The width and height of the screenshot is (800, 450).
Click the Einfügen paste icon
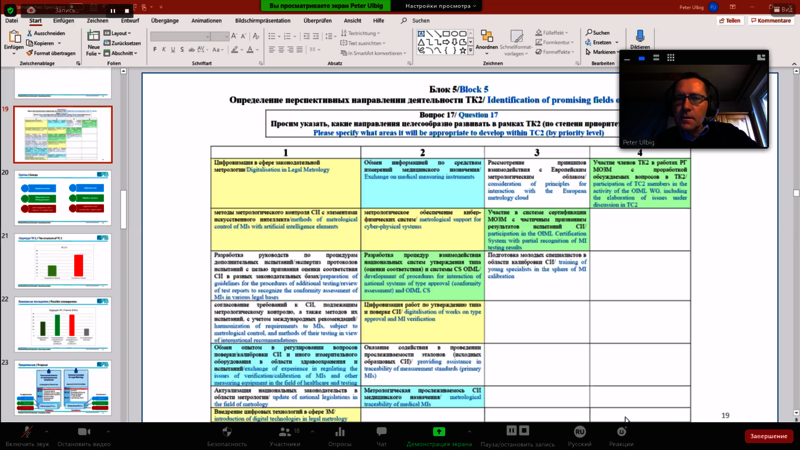coord(13,38)
